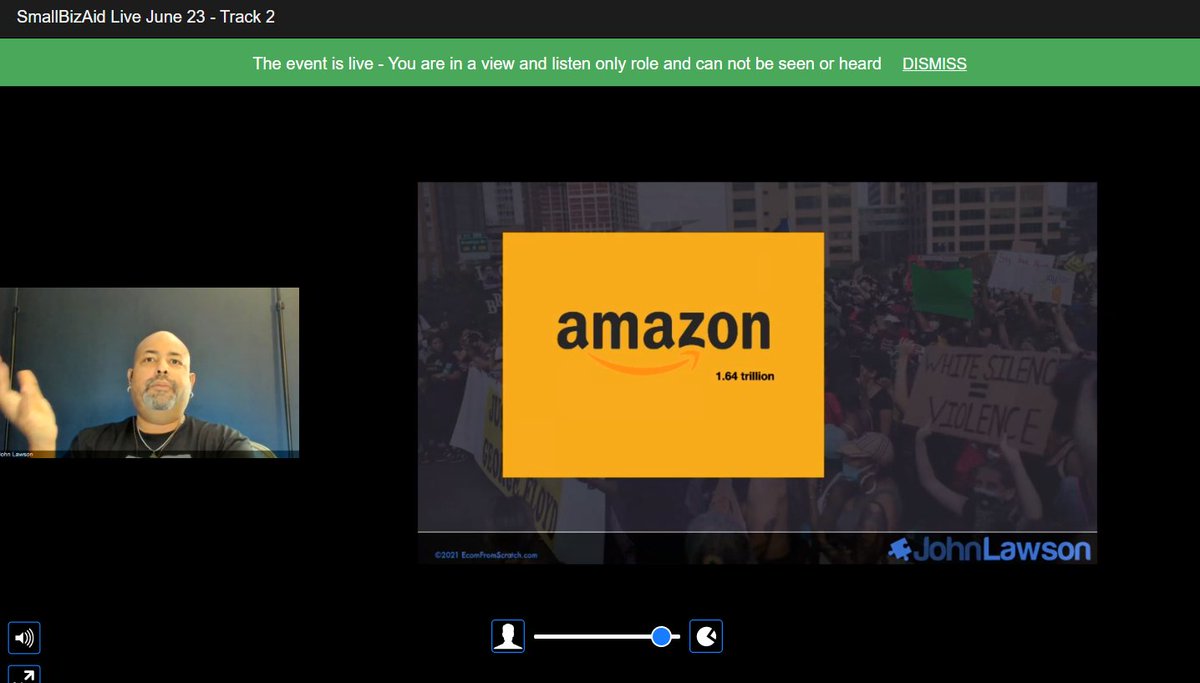The width and height of the screenshot is (1200, 683).
Task: Click the John Lawson webcam video
Action: [x=149, y=373]
